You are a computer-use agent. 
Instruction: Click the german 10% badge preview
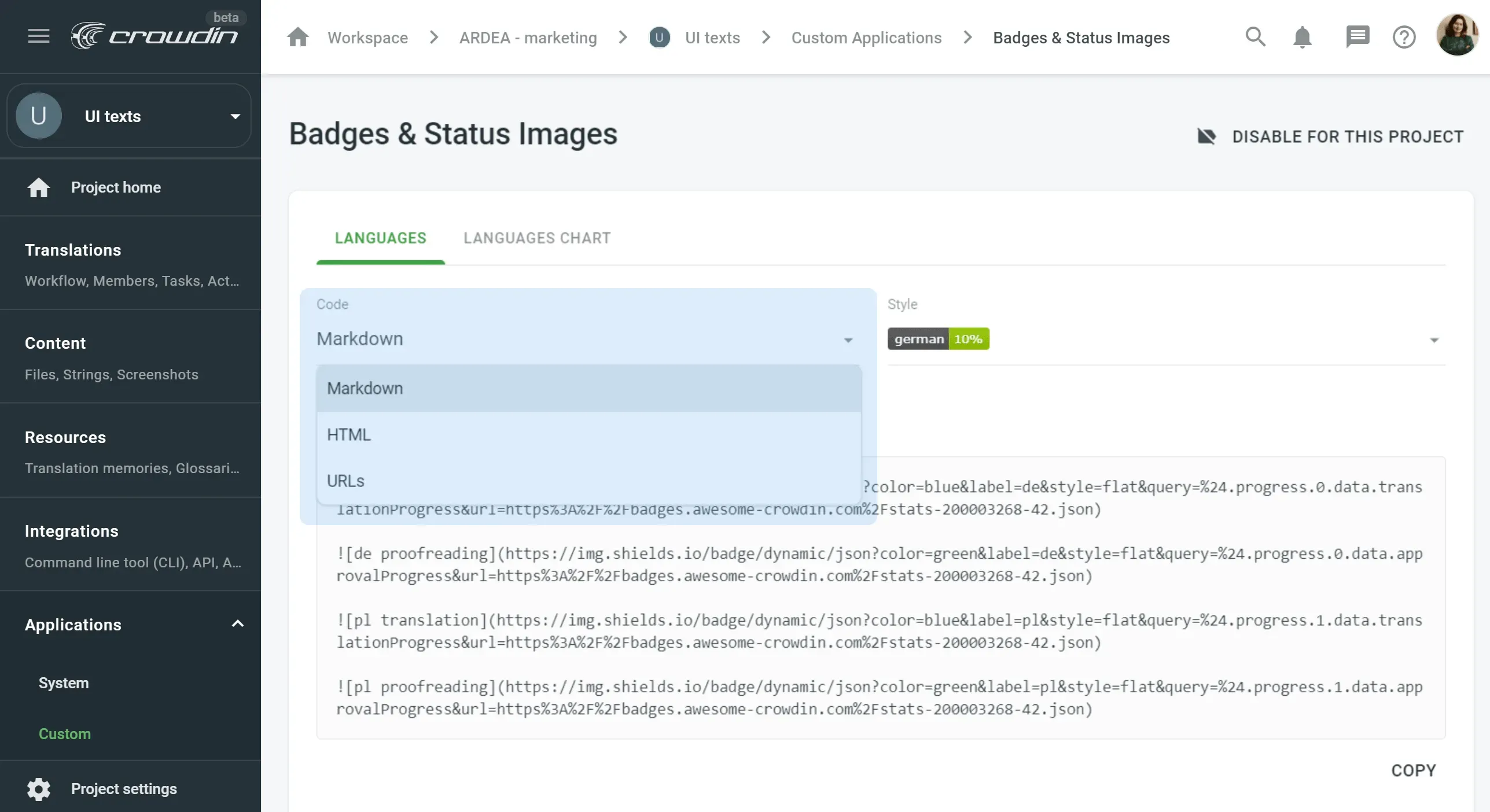937,339
